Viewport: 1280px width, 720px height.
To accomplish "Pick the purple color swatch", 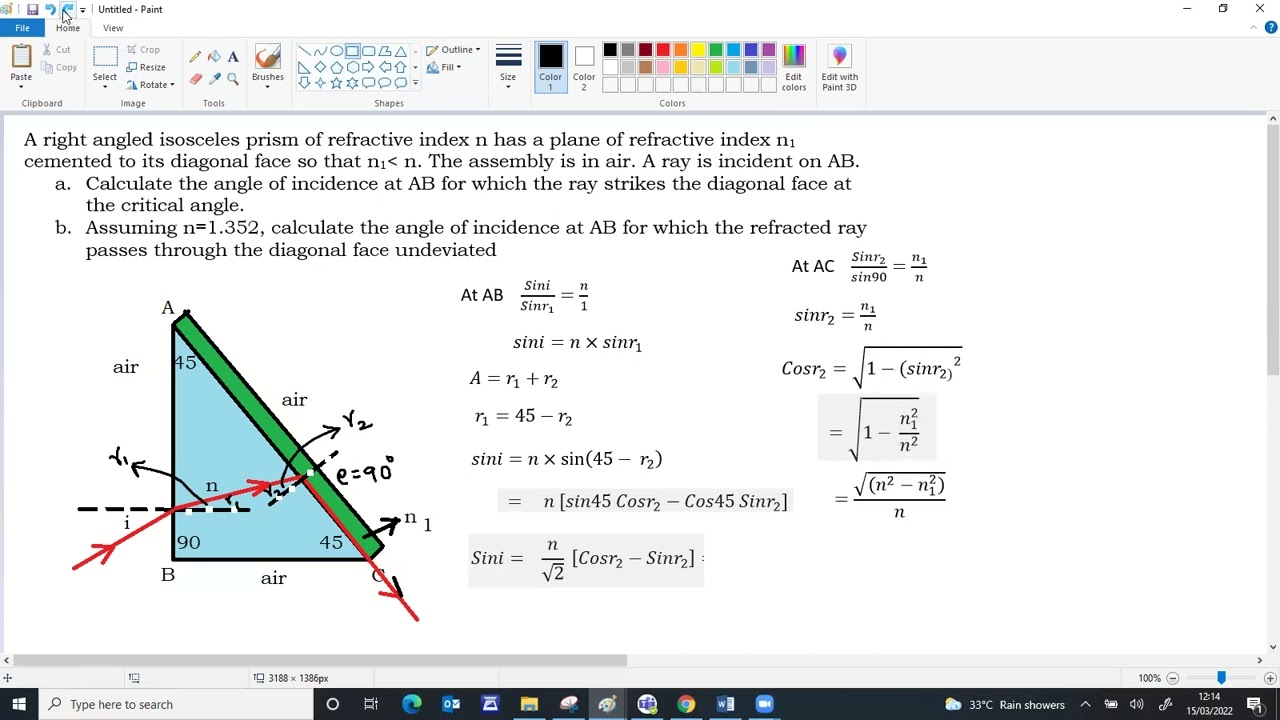I will [x=768, y=50].
